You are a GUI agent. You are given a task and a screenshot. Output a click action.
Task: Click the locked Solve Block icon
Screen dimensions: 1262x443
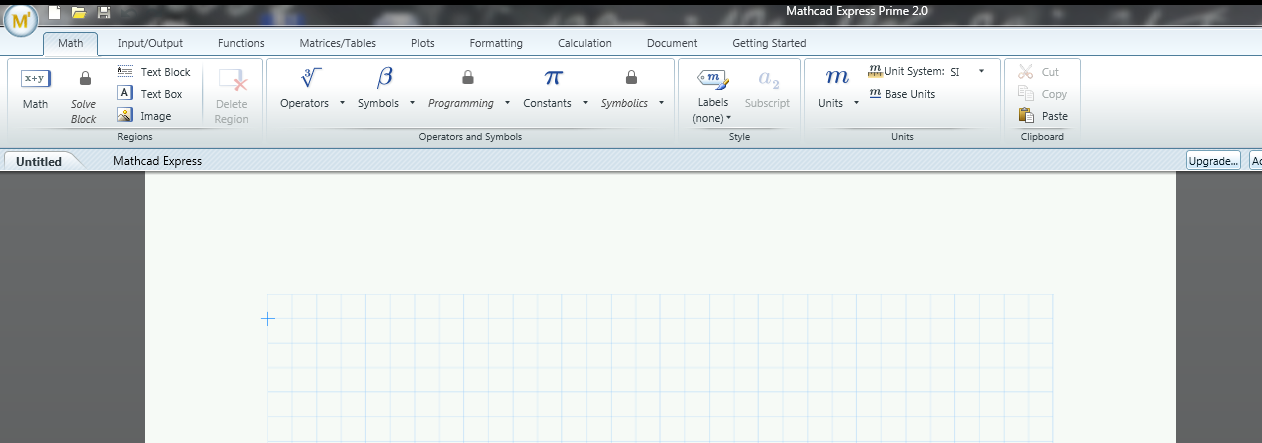pyautogui.click(x=84, y=78)
